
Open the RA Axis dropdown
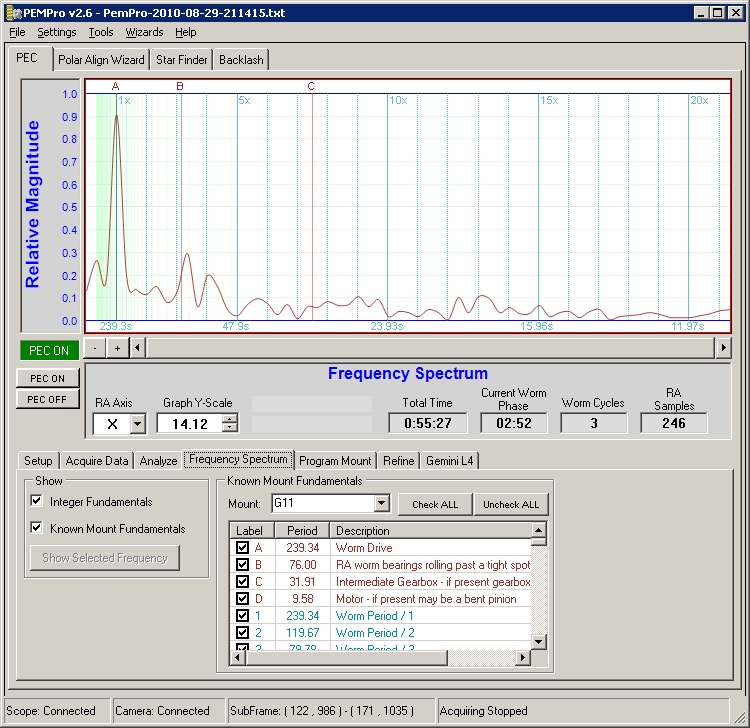pos(137,424)
